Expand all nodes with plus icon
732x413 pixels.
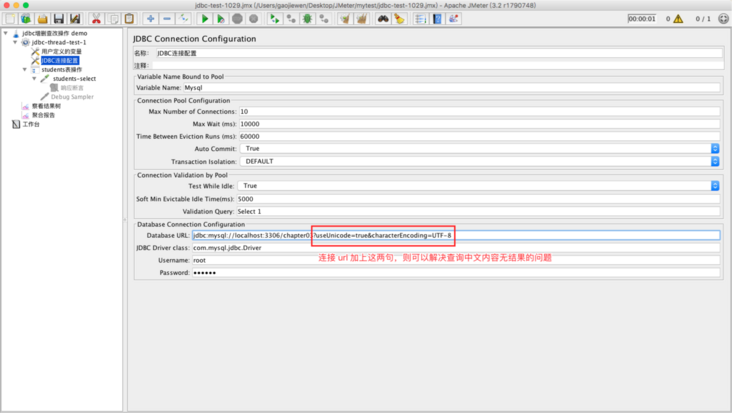[150, 19]
